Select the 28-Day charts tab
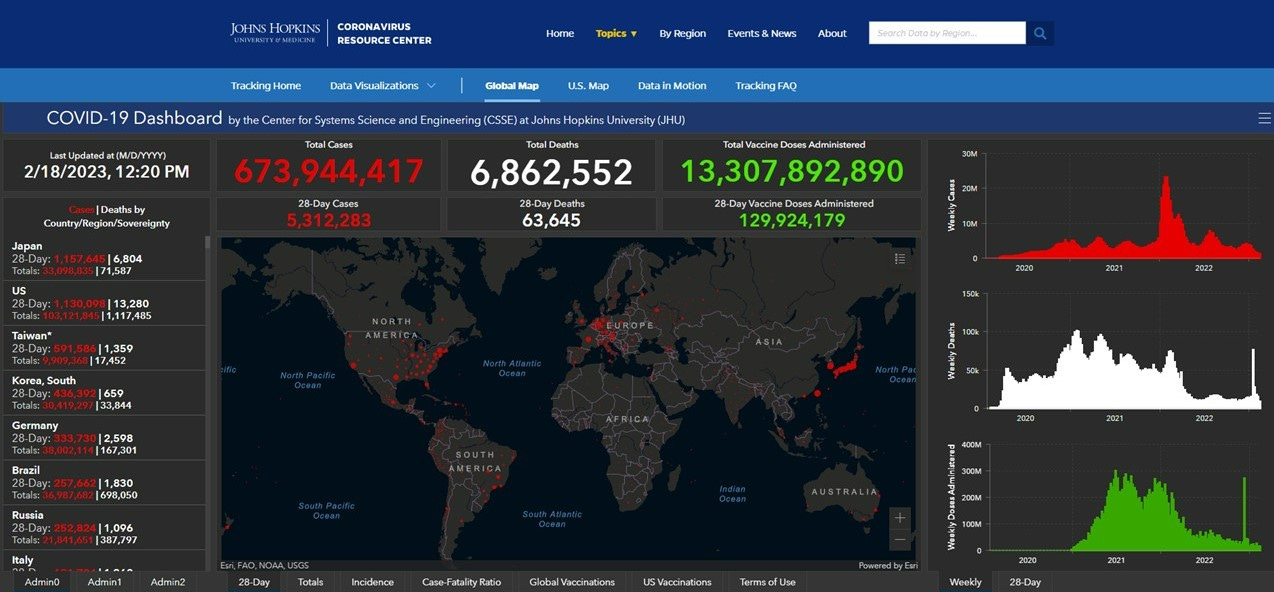This screenshot has width=1274, height=592. [x=1025, y=582]
